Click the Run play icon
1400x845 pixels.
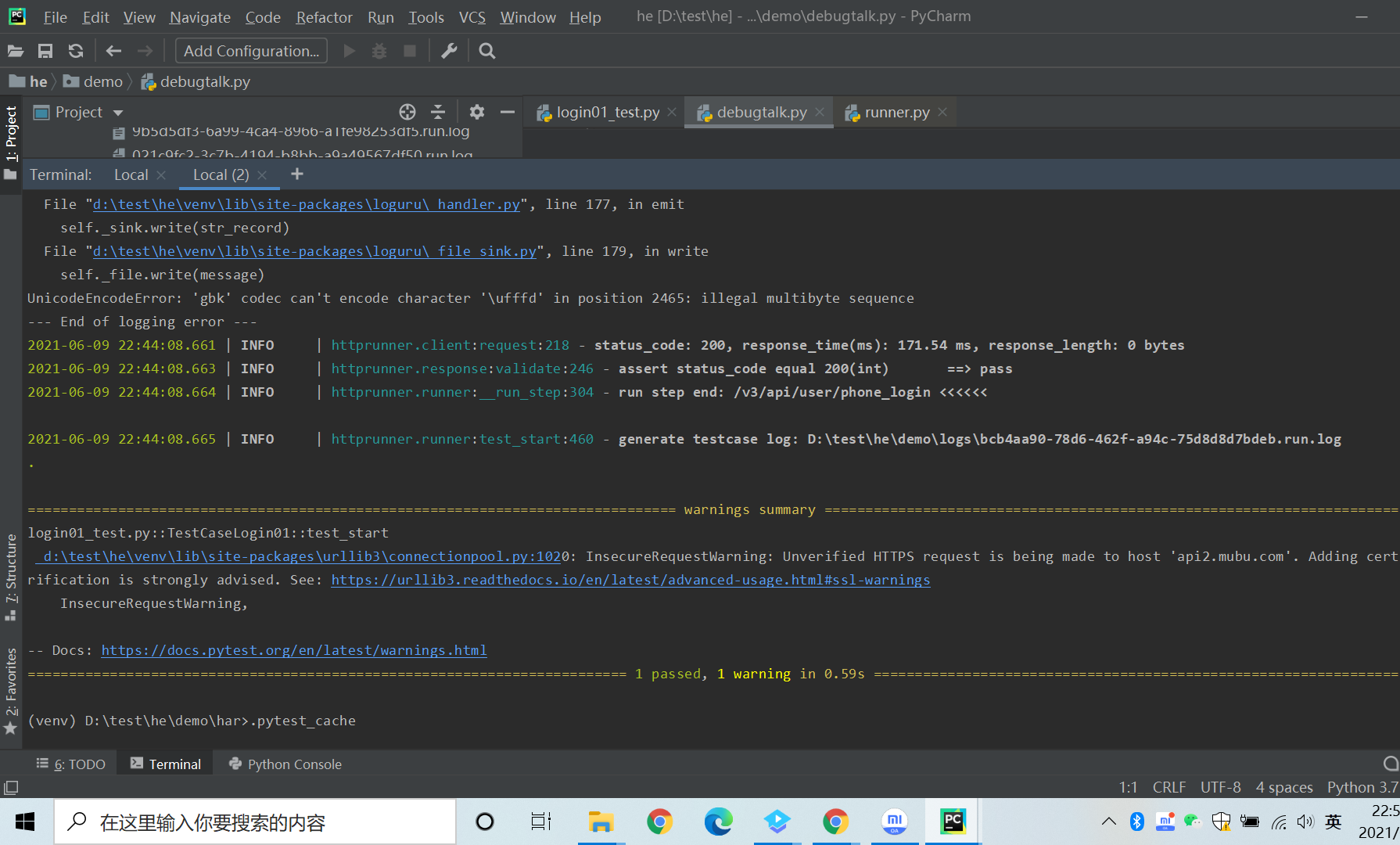pos(350,51)
